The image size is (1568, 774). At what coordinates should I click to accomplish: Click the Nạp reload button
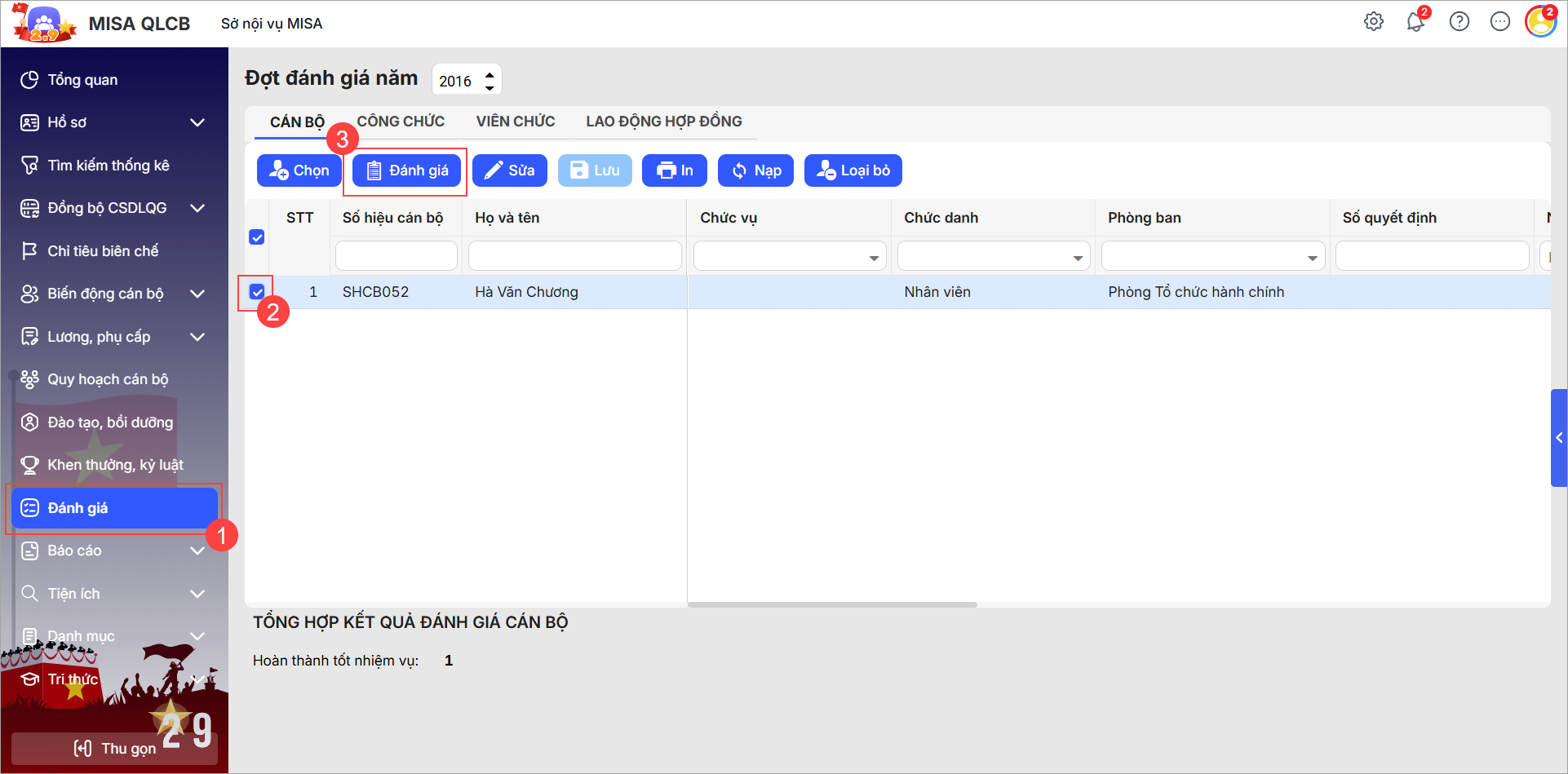pyautogui.click(x=755, y=170)
